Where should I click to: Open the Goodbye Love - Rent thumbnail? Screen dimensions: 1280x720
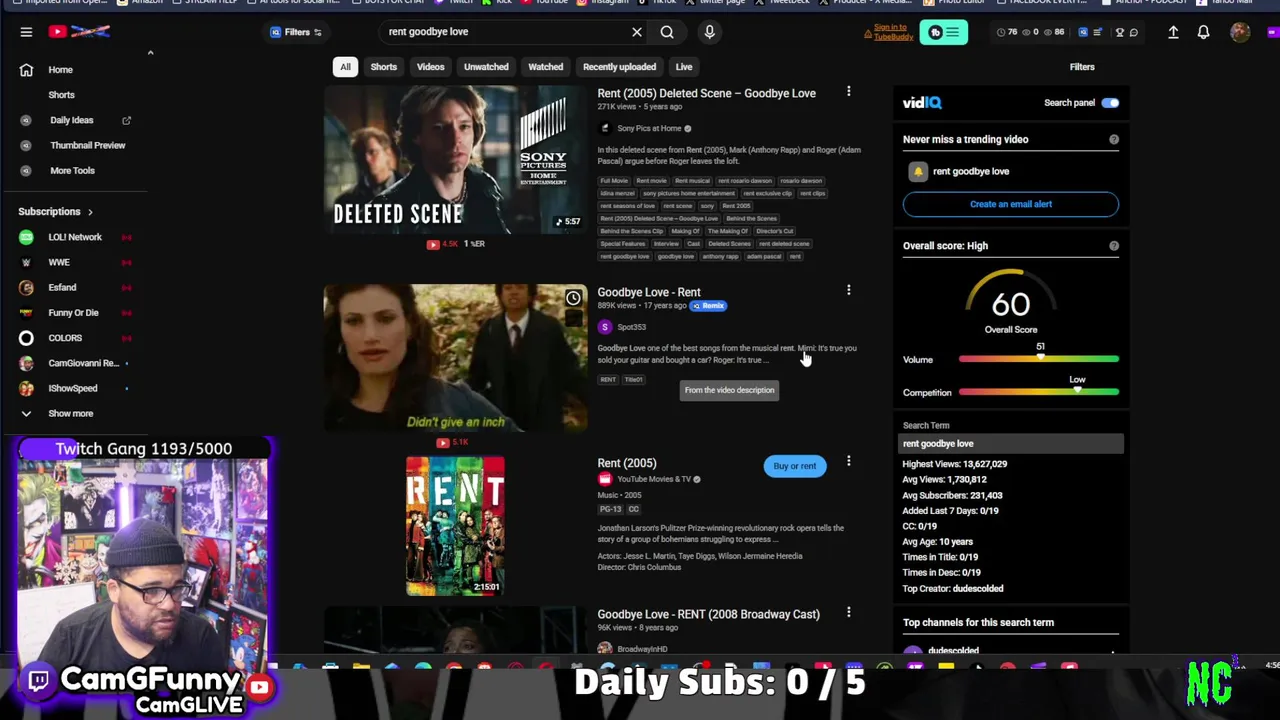455,358
